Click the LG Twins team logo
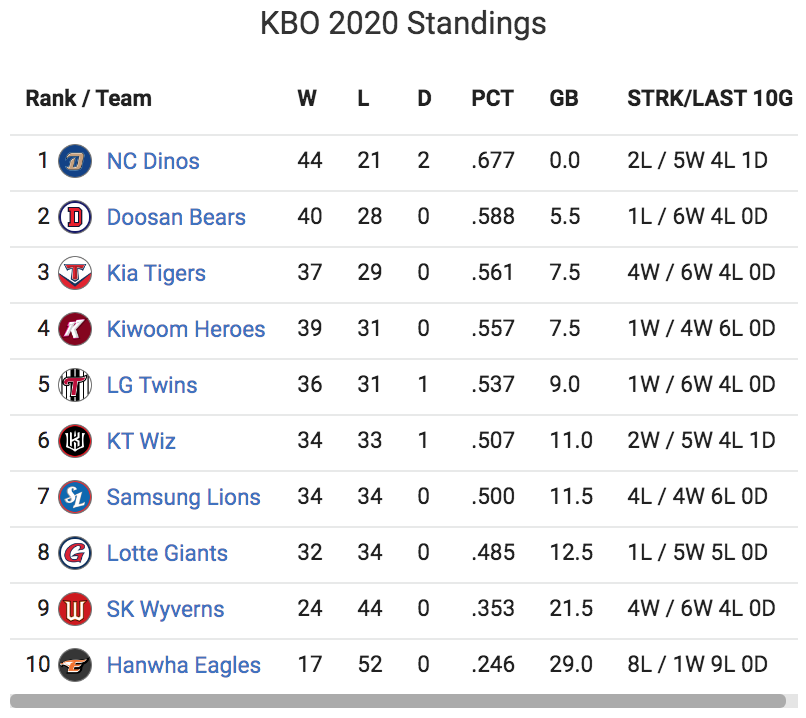Viewport: 806px width, 718px height. [x=75, y=385]
